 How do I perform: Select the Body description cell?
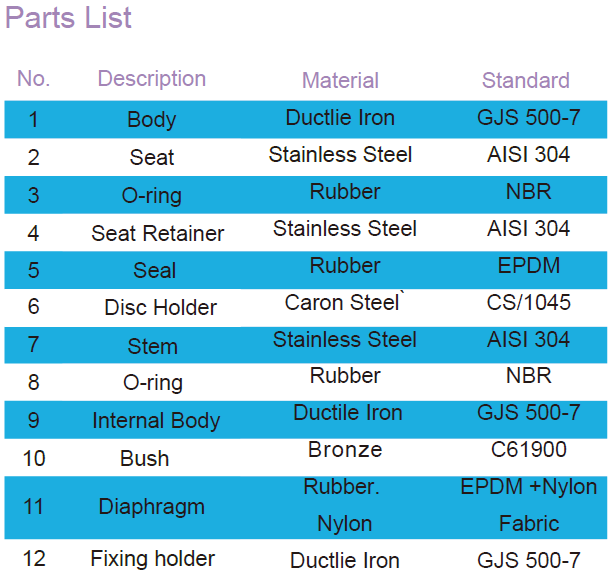tap(152, 120)
